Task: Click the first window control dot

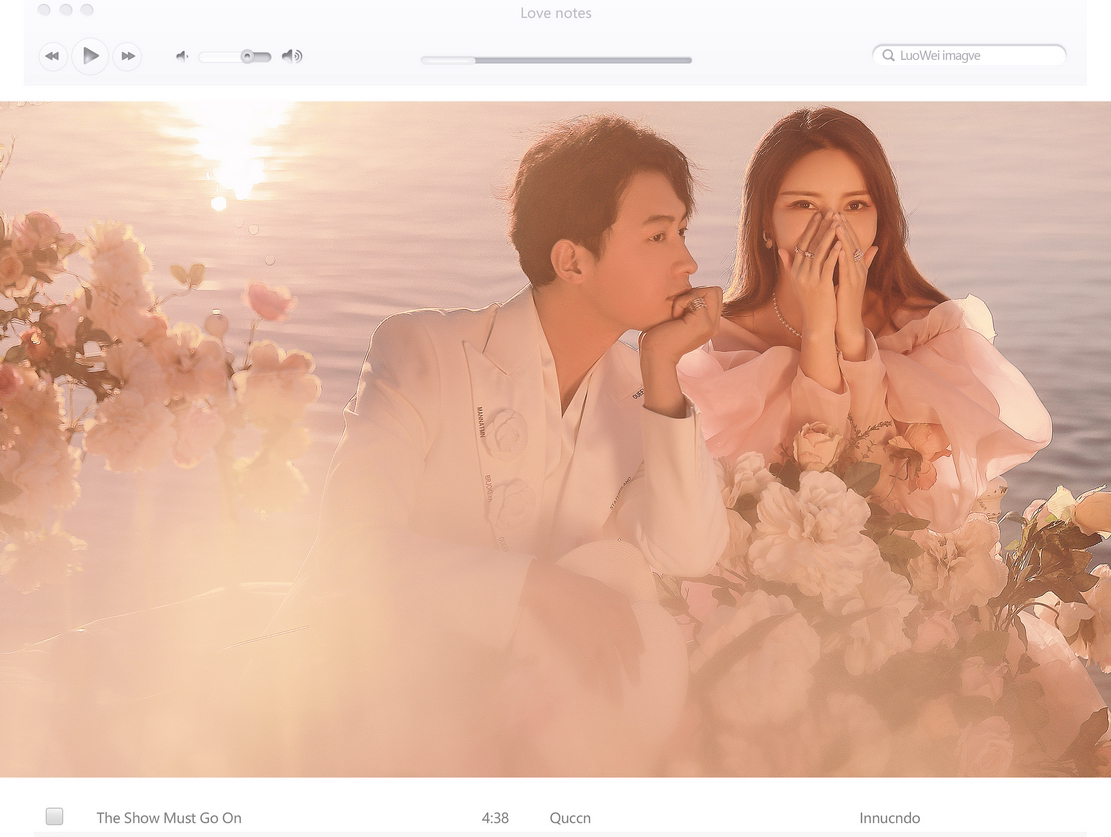Action: [x=44, y=10]
